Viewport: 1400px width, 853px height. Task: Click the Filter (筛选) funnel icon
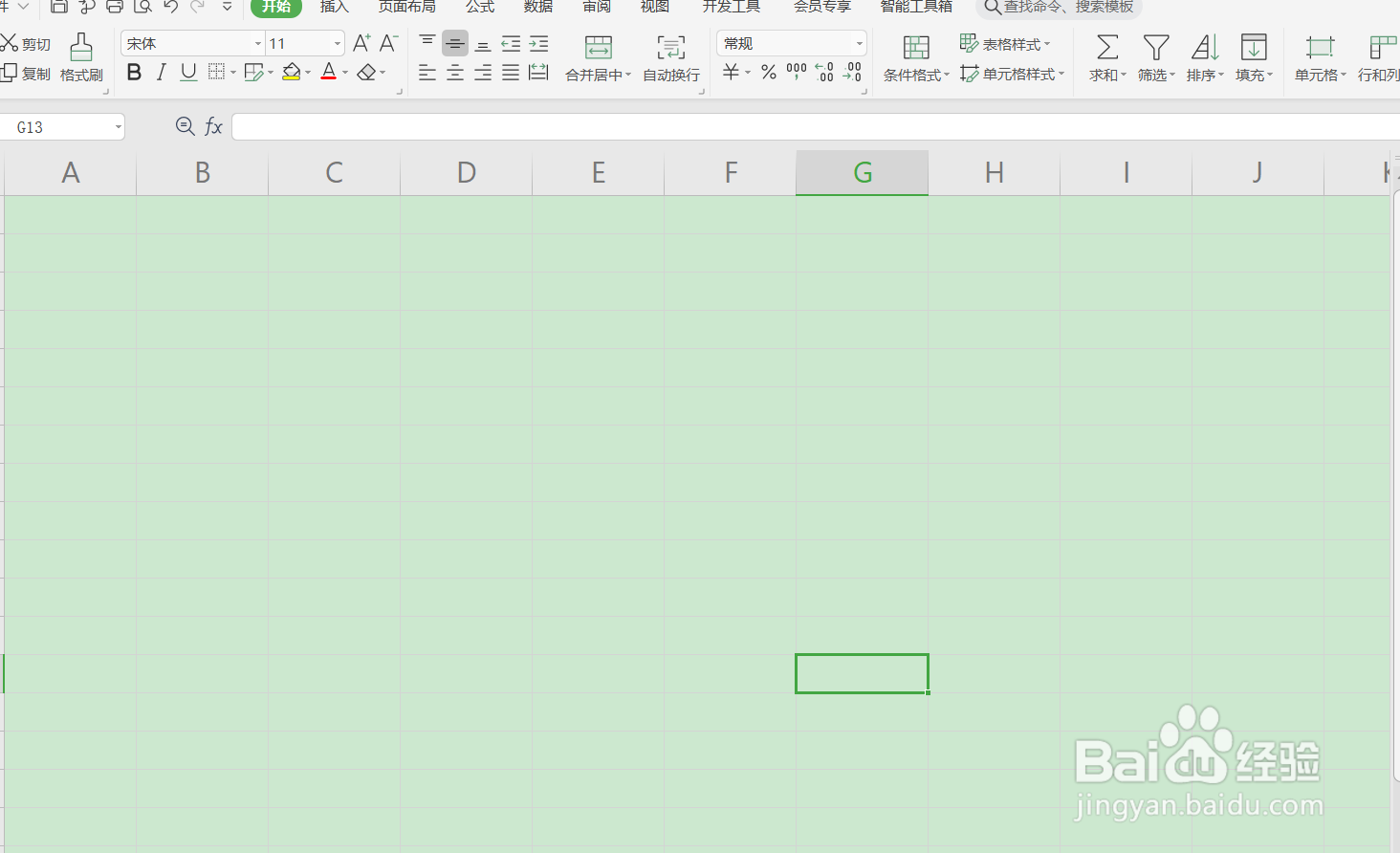(x=1156, y=48)
